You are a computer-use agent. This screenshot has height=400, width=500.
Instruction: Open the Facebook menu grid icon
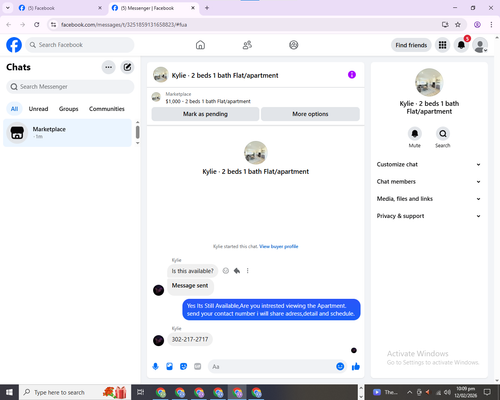pyautogui.click(x=442, y=45)
